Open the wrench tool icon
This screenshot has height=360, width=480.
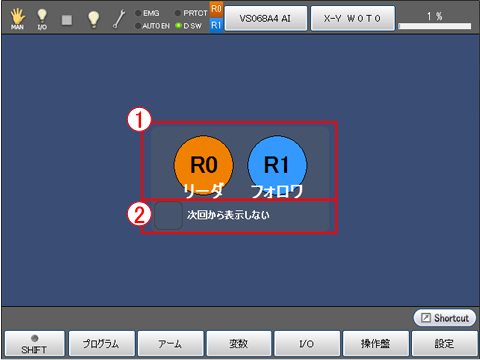click(x=119, y=19)
